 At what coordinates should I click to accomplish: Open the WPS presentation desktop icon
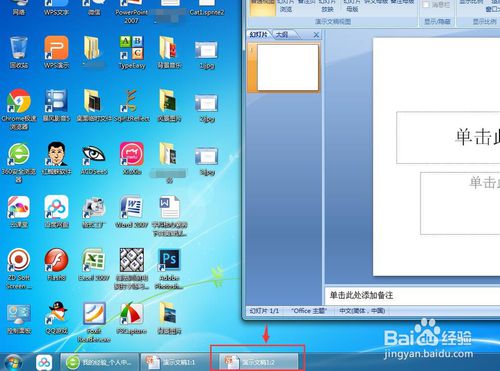click(56, 52)
